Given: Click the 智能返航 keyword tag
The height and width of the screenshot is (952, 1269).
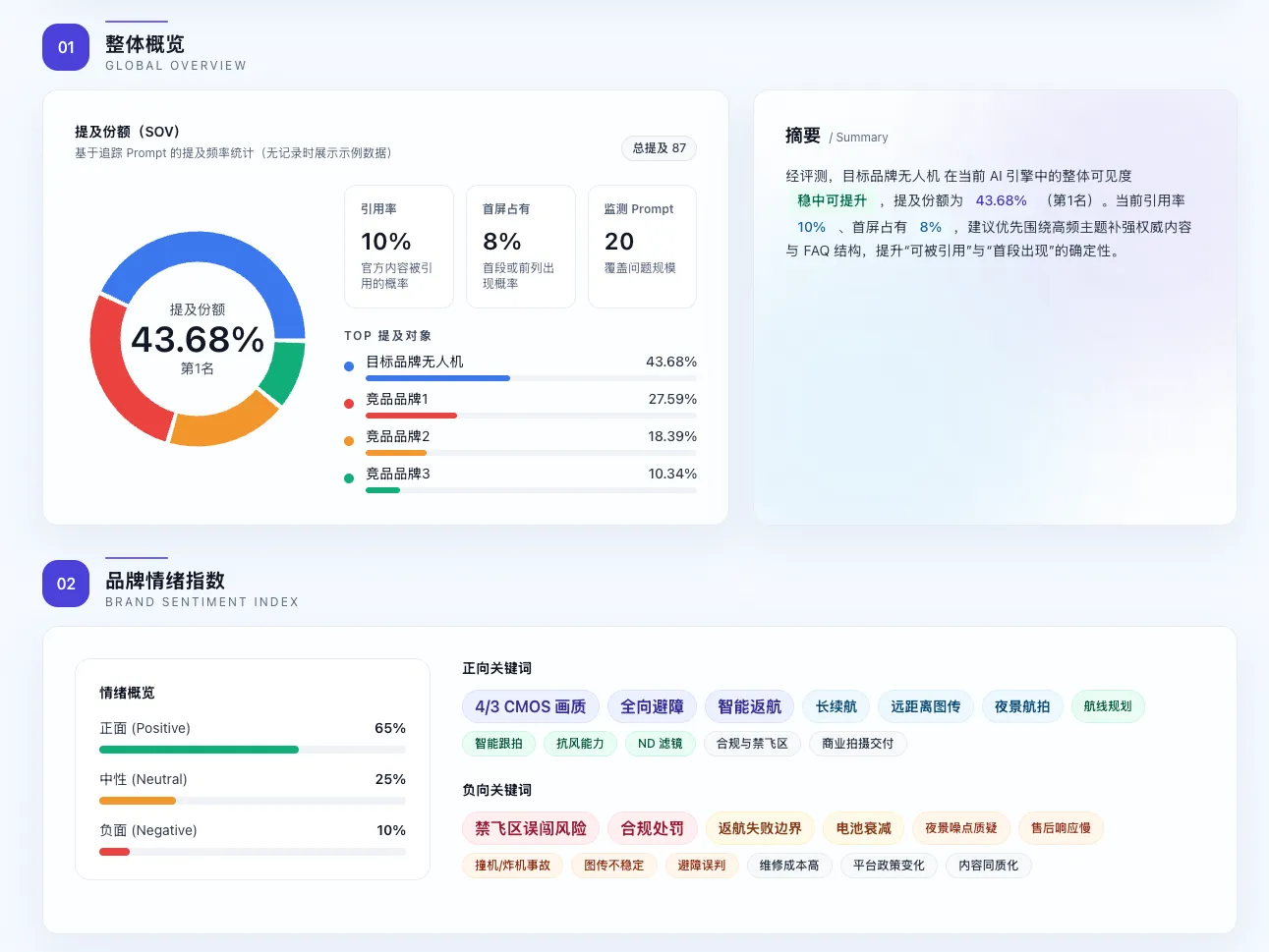Looking at the screenshot, I should [750, 706].
